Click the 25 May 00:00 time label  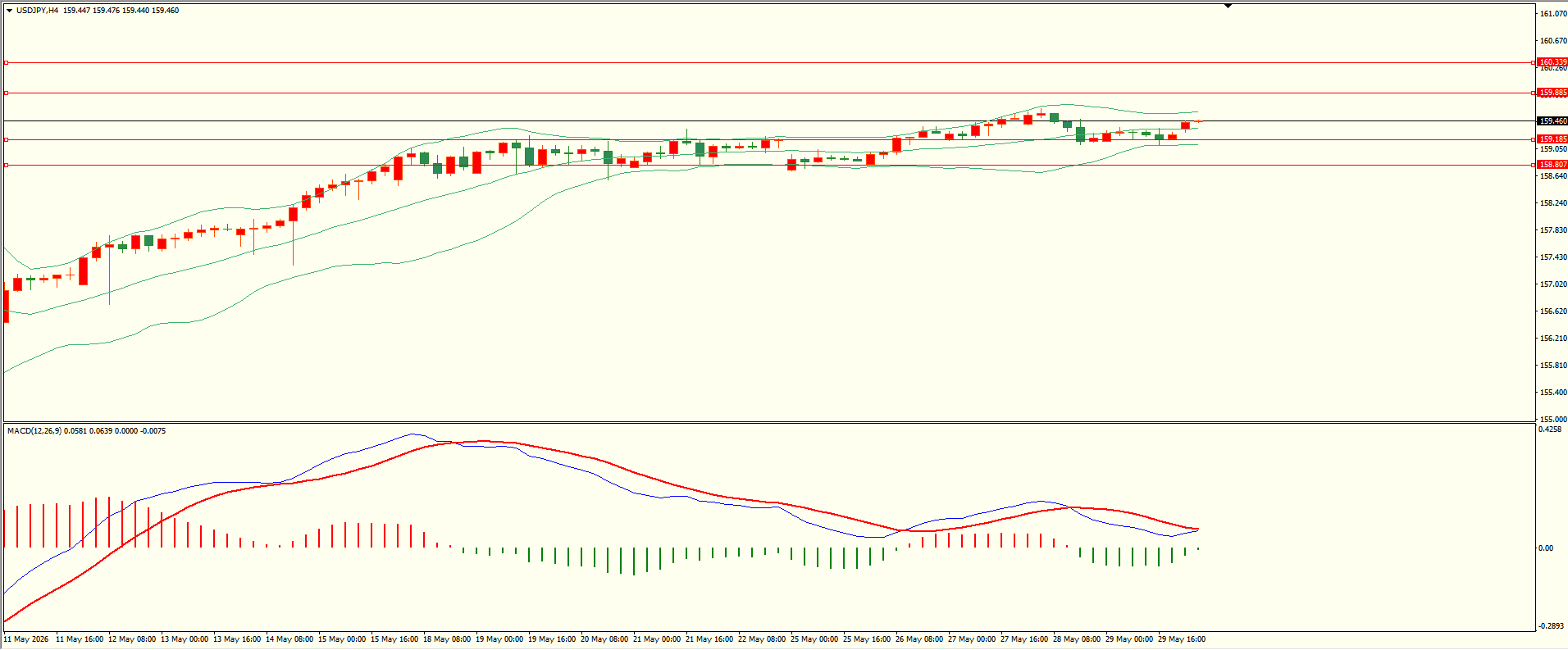coord(814,639)
